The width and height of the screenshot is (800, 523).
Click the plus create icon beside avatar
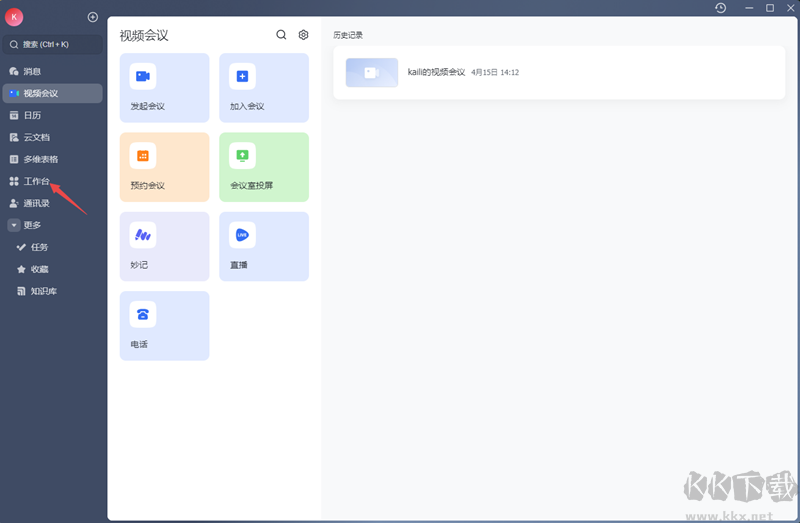93,17
